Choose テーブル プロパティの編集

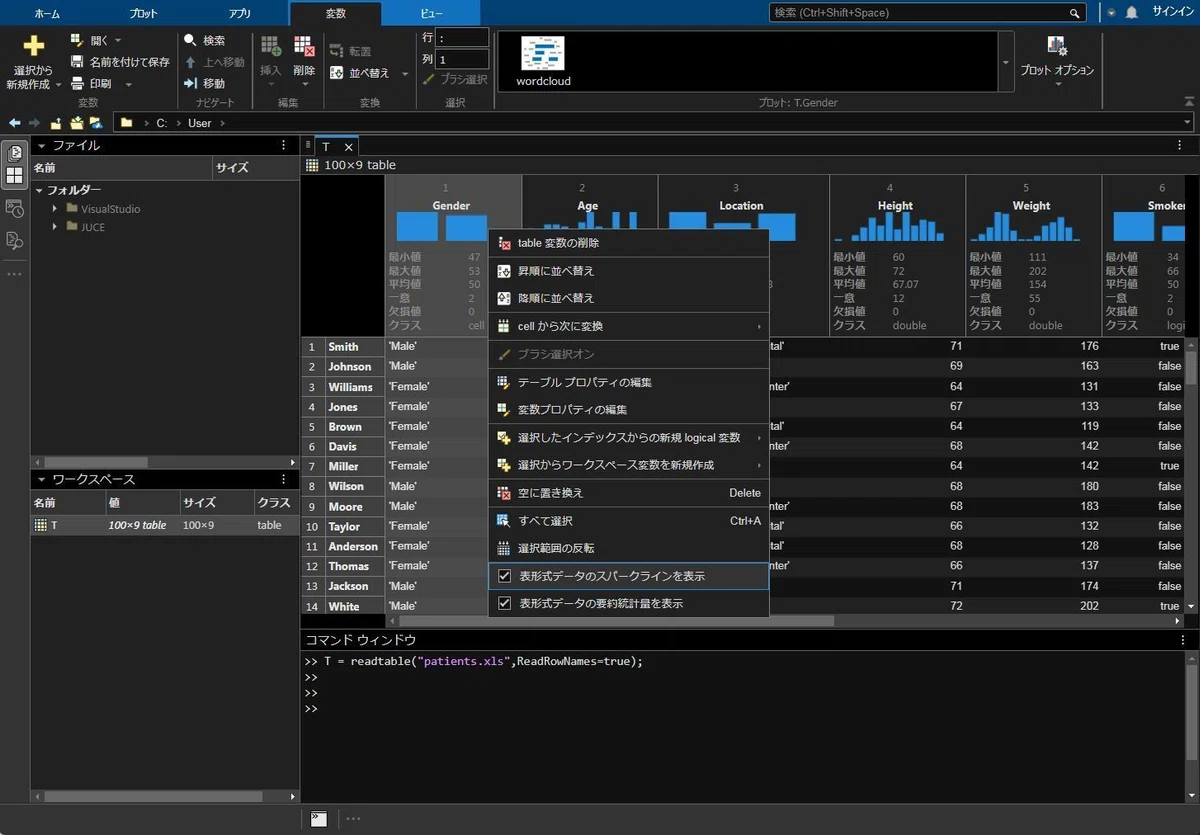click(628, 382)
